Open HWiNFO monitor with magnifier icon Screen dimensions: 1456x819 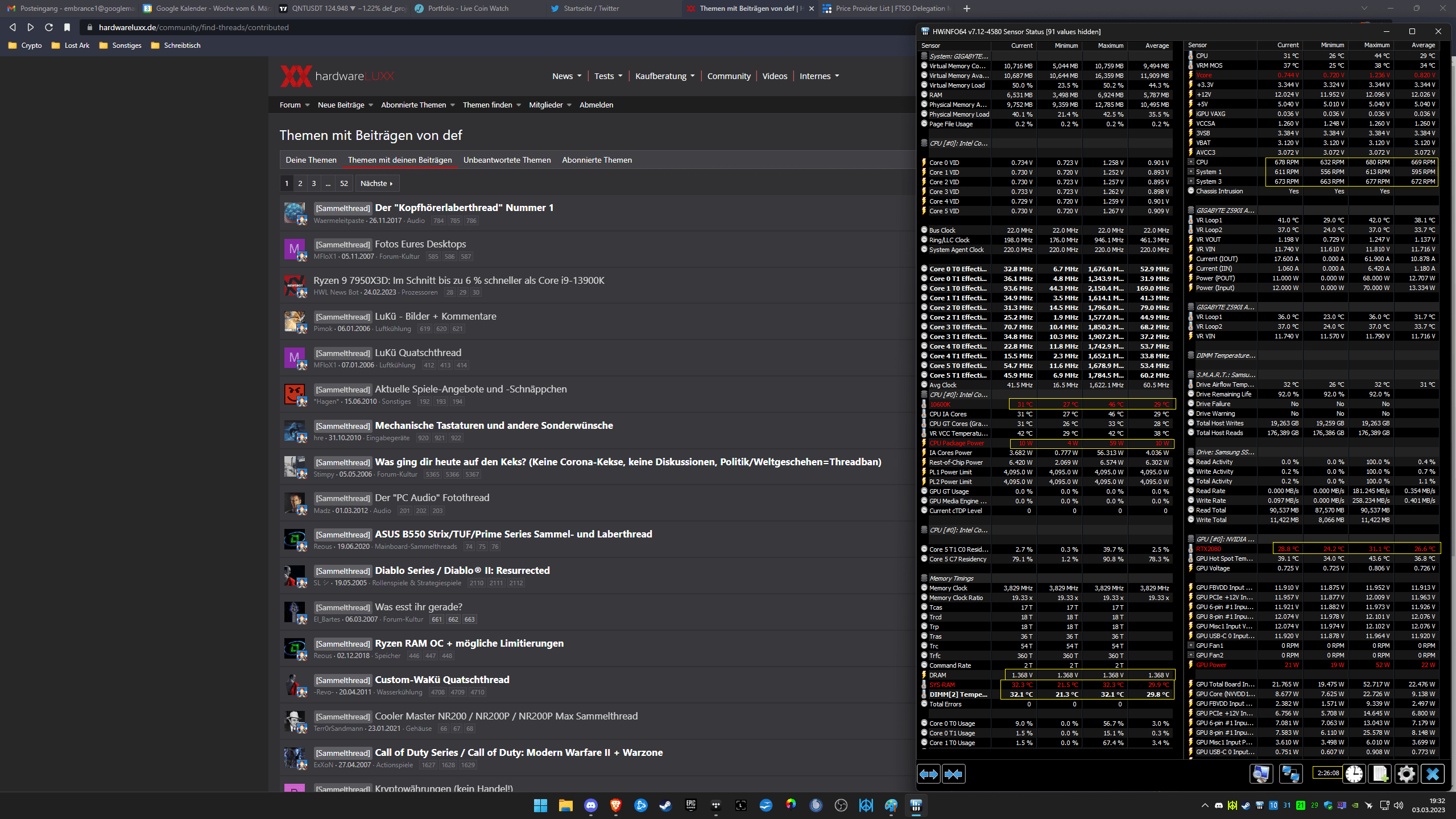(x=1261, y=774)
